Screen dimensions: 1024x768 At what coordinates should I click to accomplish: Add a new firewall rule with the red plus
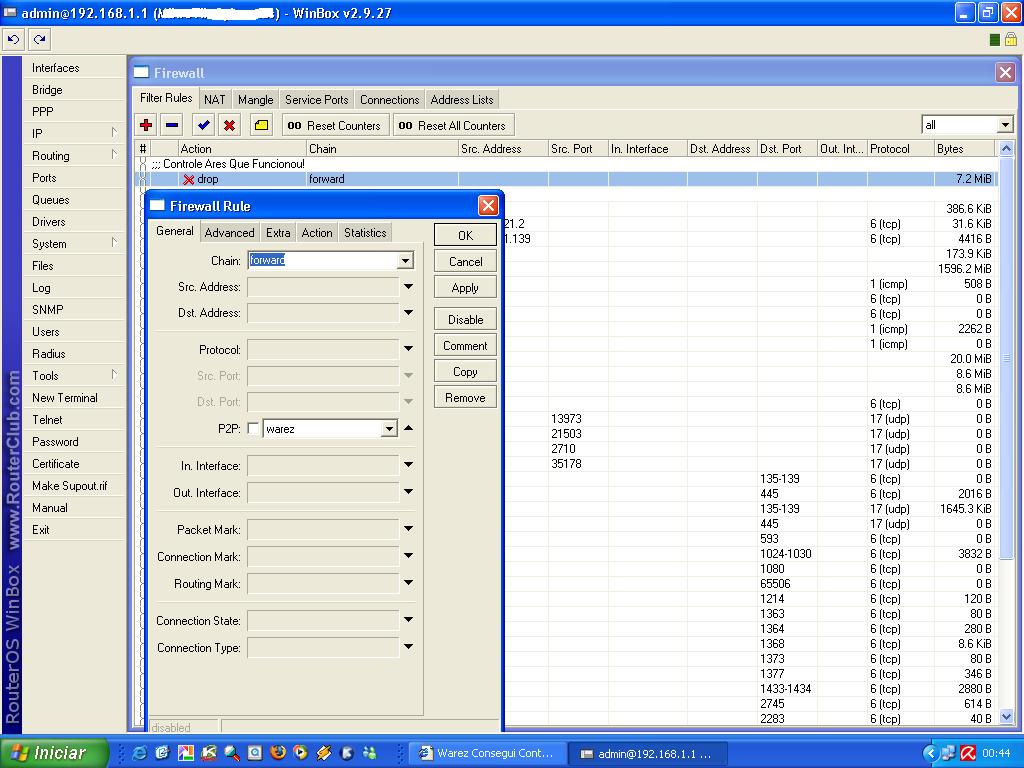point(146,125)
